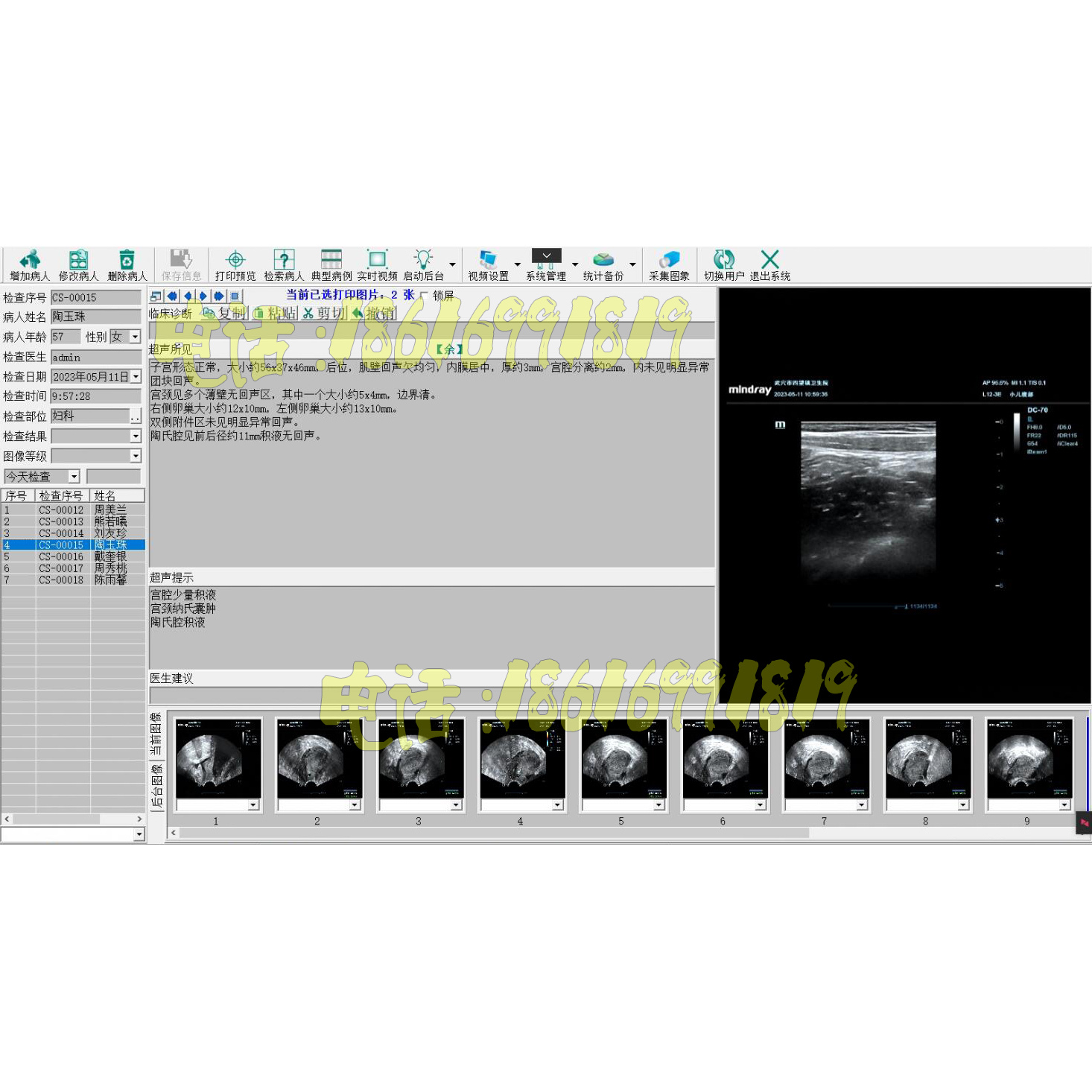This screenshot has width=1092, height=1092.
Task: Toggle the 锁屏 lock screen checkbox
Action: (x=425, y=296)
